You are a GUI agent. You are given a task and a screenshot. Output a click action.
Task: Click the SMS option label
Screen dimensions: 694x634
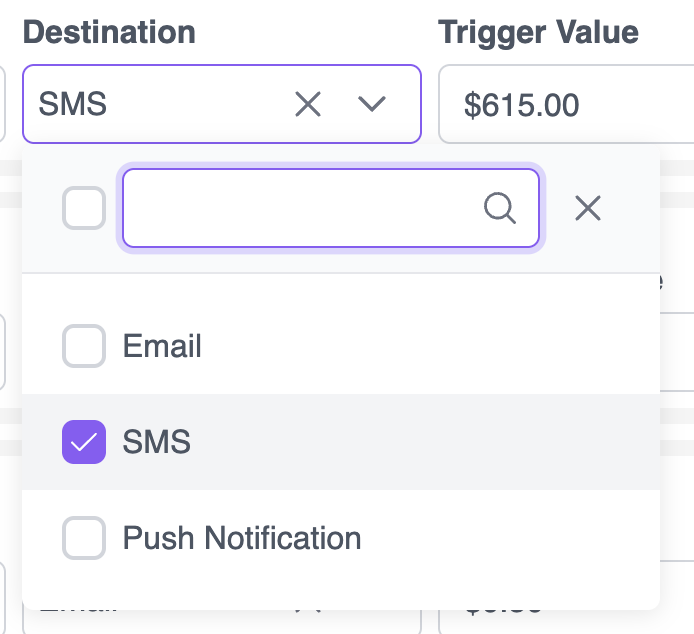point(157,442)
